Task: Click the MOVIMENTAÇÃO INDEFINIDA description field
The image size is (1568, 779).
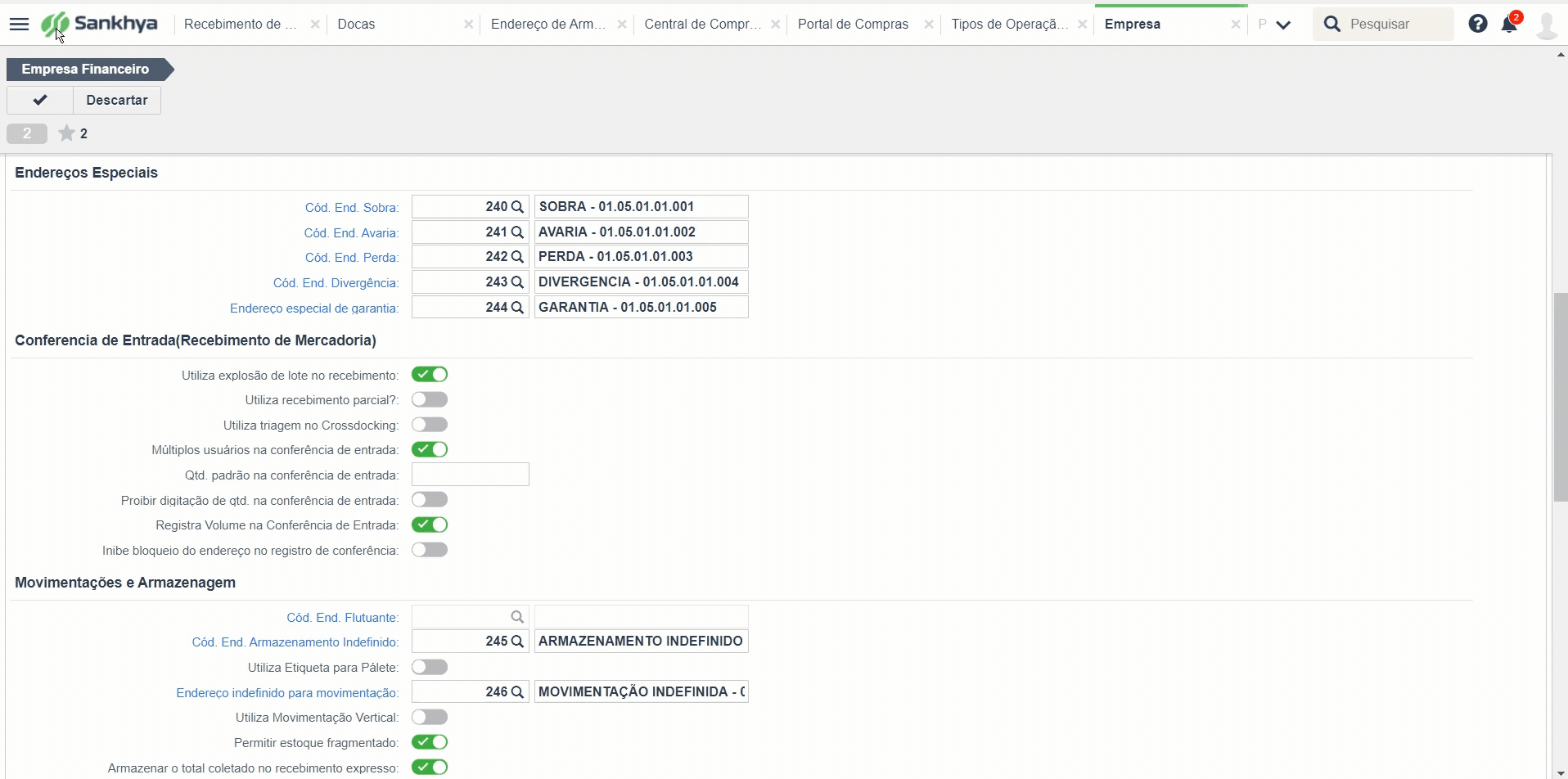Action: (642, 692)
